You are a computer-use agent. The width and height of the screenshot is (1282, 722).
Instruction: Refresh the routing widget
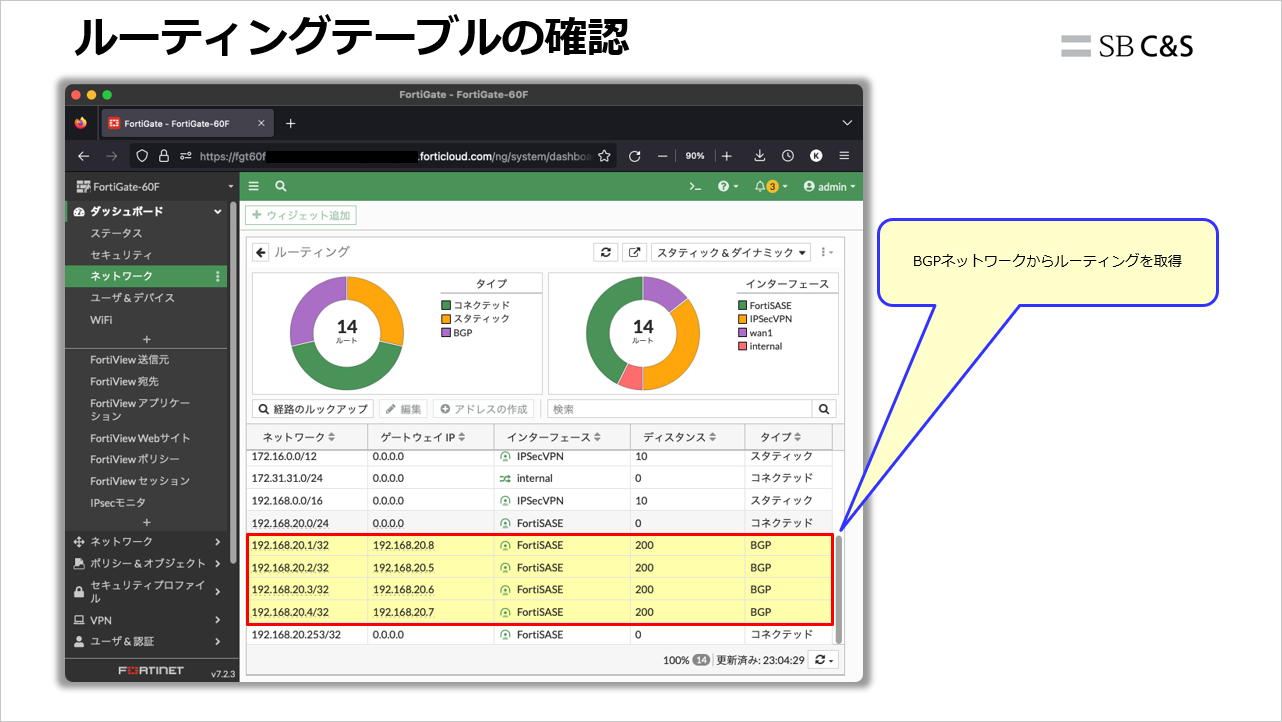tap(605, 252)
